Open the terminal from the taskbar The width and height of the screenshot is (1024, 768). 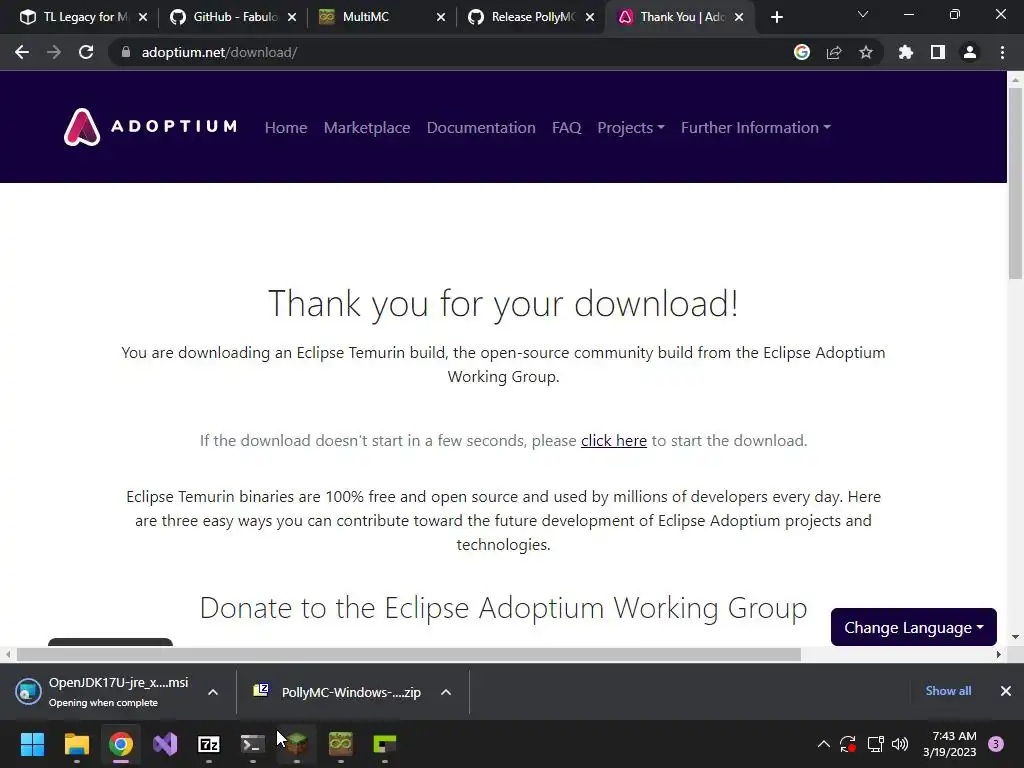coord(253,744)
